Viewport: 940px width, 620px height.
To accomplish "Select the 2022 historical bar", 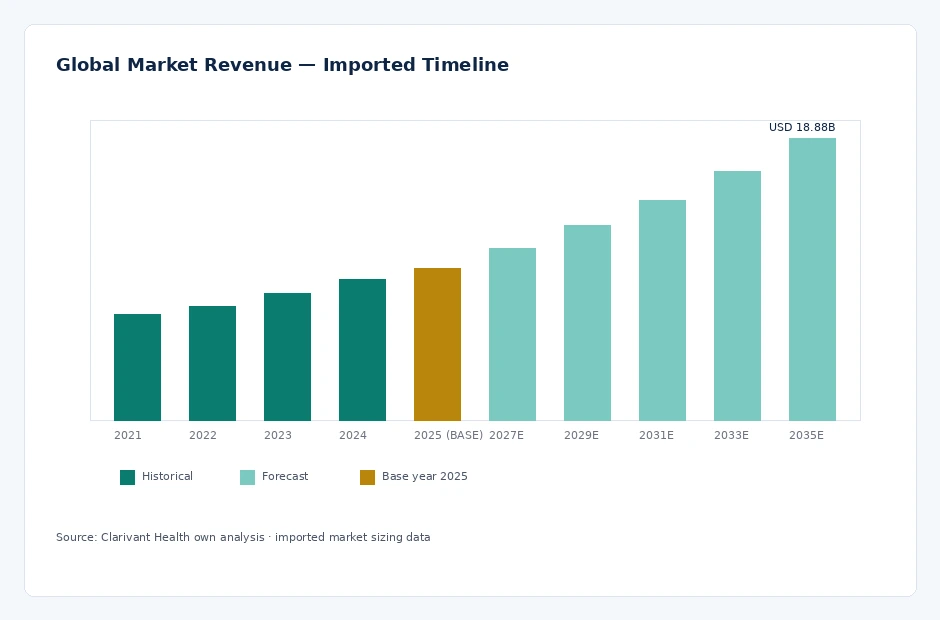I will (x=212, y=363).
